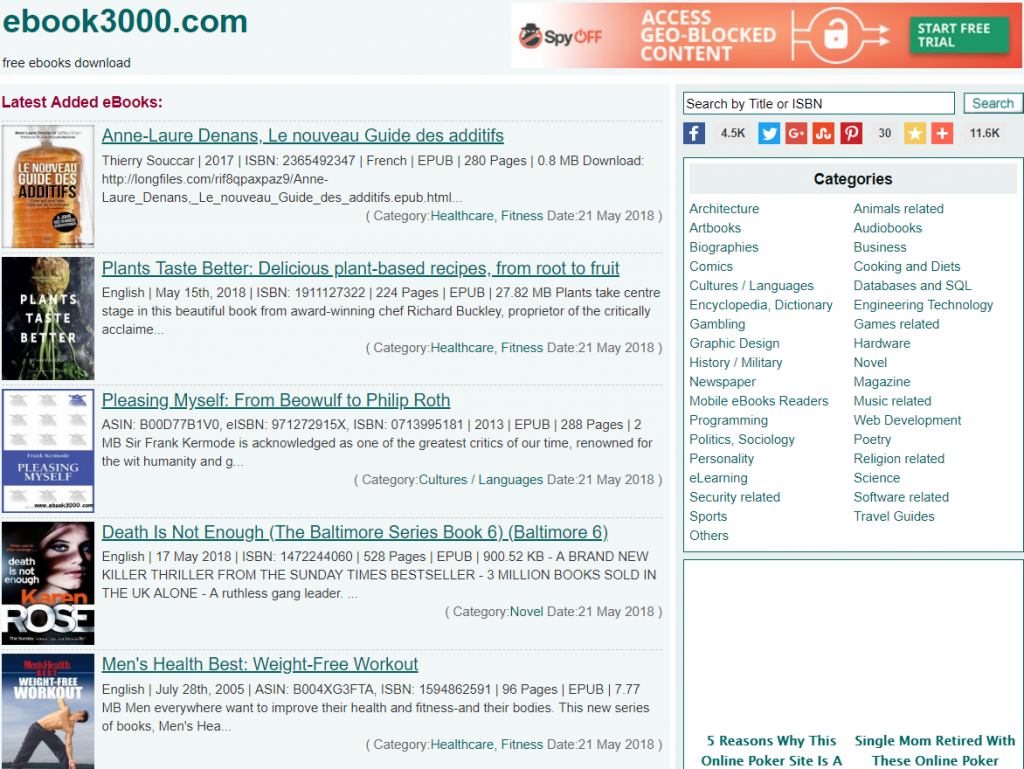Share via the Google+ icon
Screen dimensions: 1024x769
795,133
